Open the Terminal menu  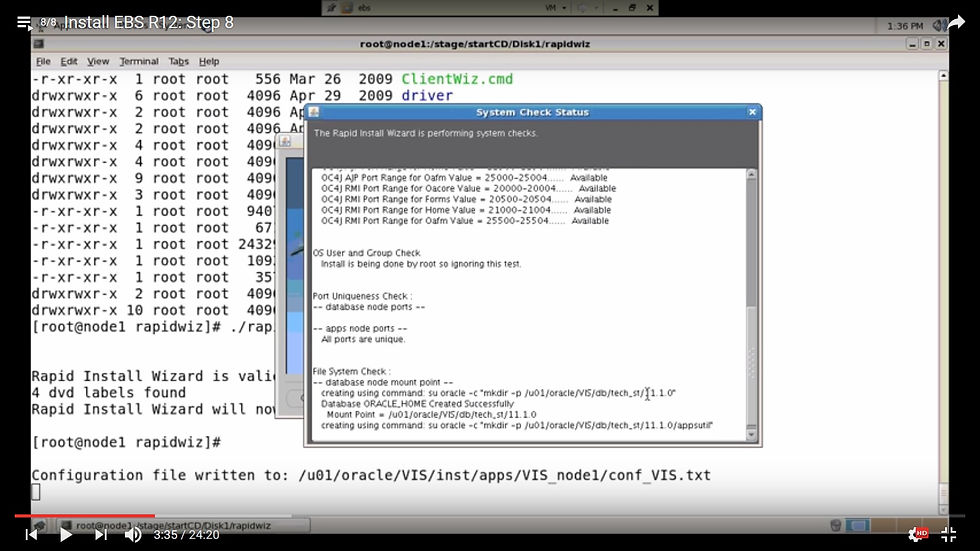click(139, 61)
